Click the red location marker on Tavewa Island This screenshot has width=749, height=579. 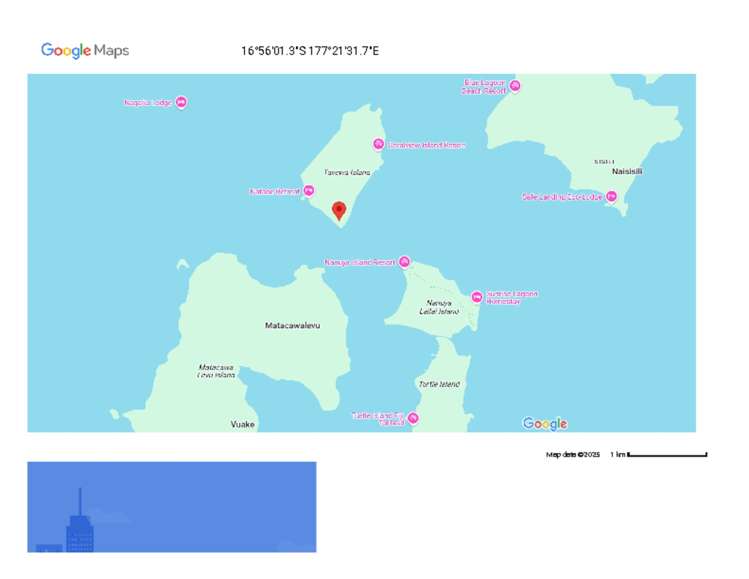point(339,211)
